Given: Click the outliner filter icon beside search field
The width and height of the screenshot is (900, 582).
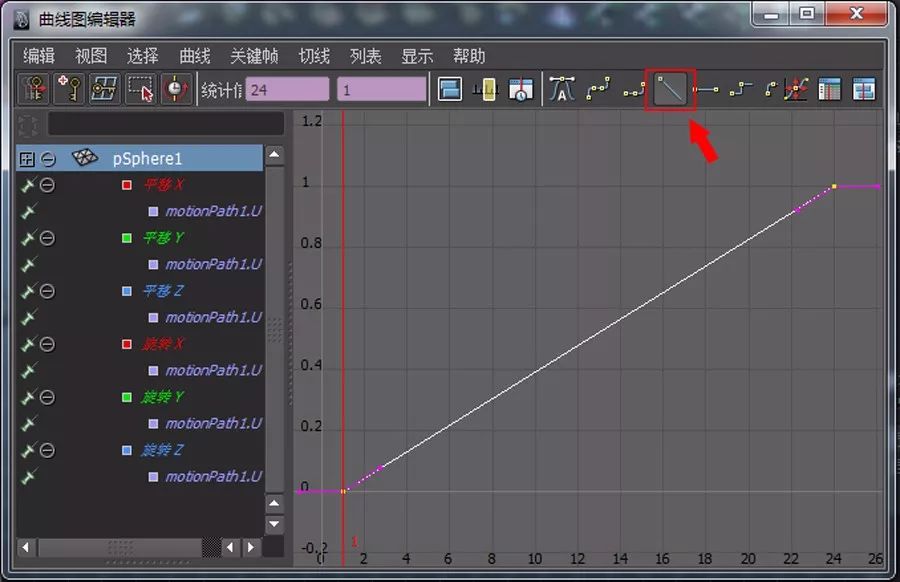Looking at the screenshot, I should tap(28, 126).
